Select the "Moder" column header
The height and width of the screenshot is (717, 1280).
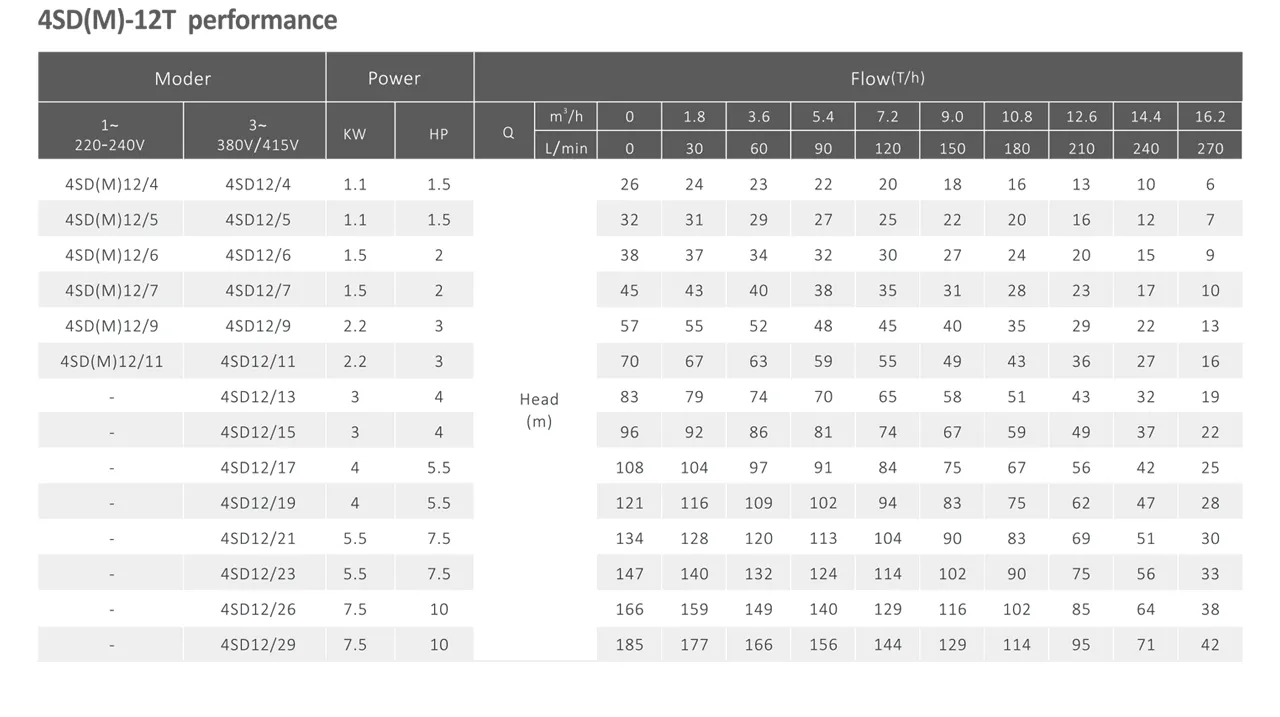(x=182, y=78)
